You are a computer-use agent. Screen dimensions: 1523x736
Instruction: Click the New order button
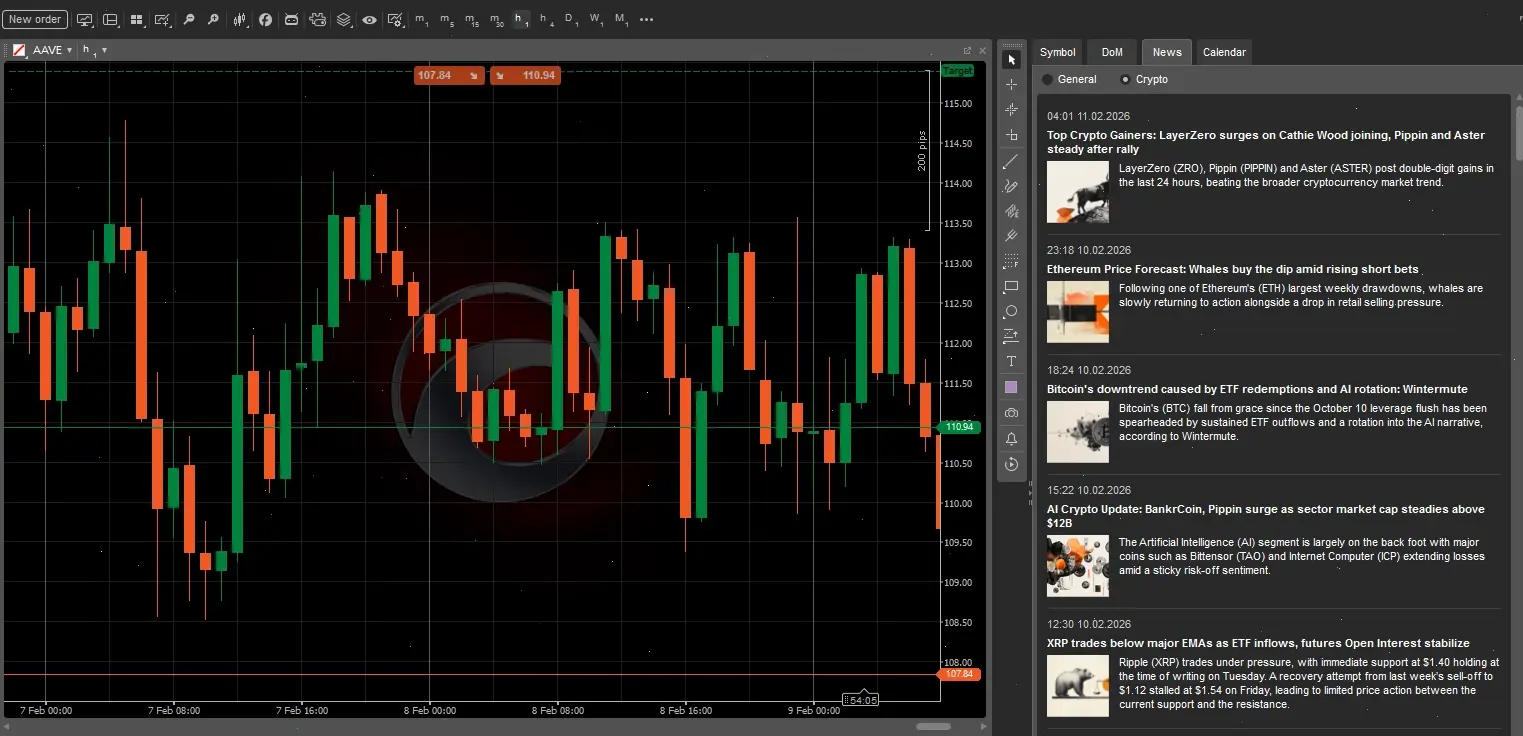pos(34,18)
